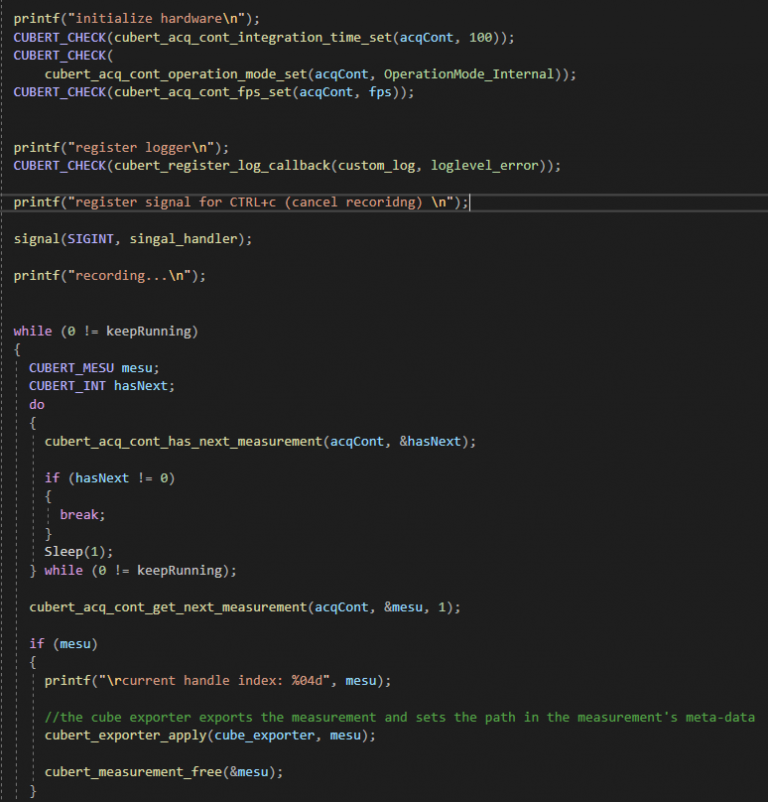Click cubert_acq_cont_fps_set call
768x802 pixels.
(x=203, y=93)
